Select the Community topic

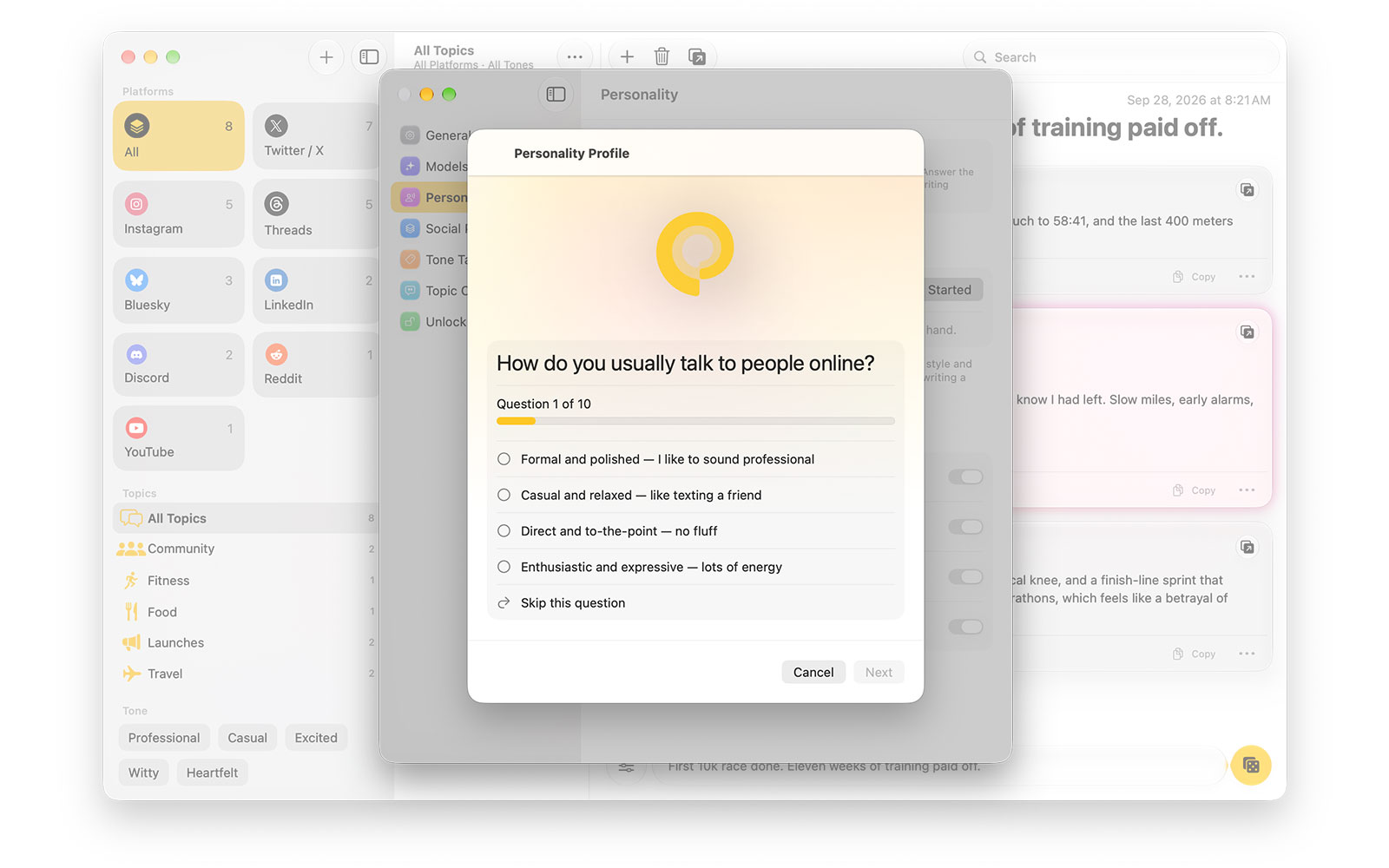[x=247, y=549]
